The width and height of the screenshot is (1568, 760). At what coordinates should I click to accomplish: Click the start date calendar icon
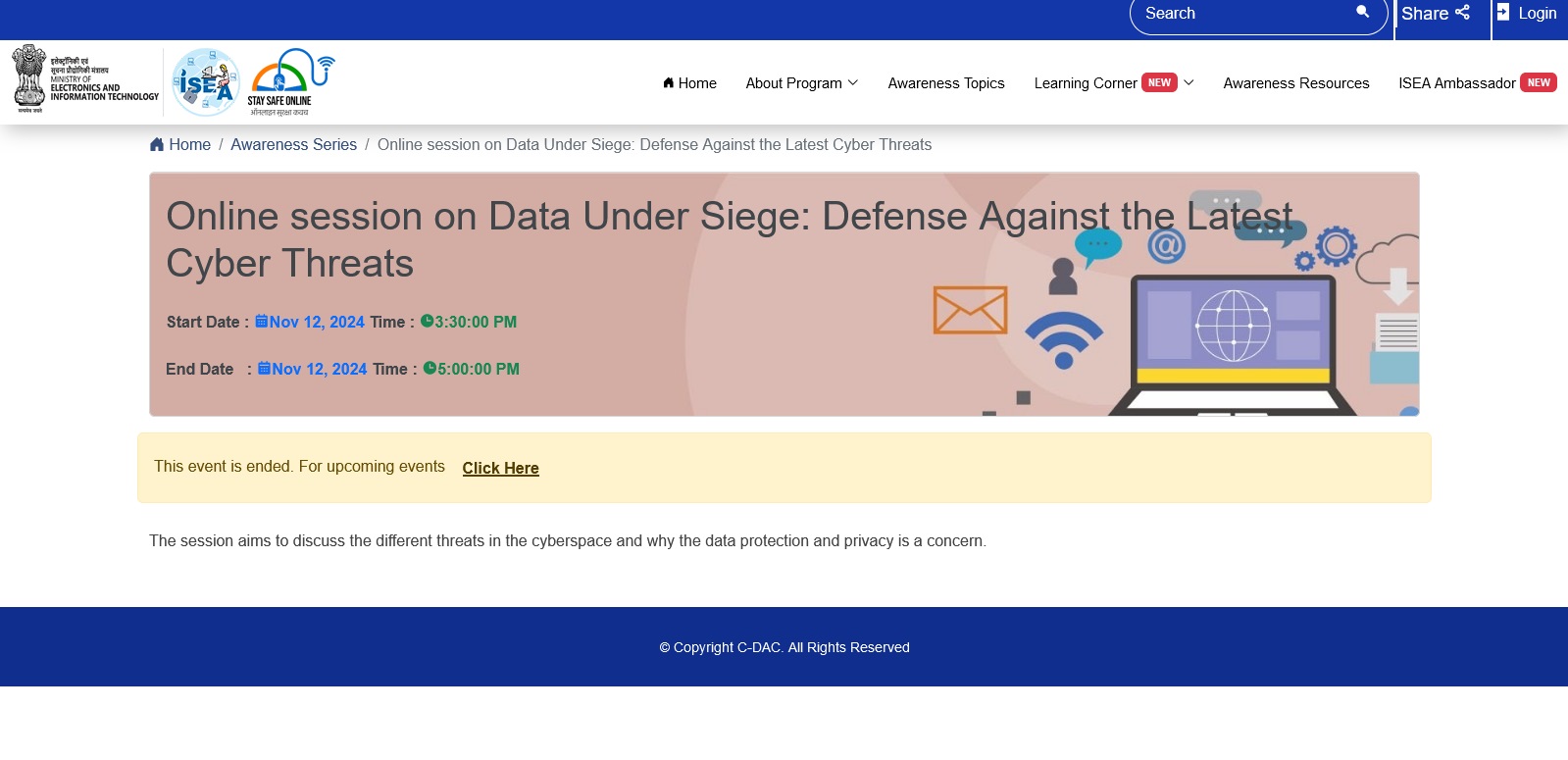pyautogui.click(x=262, y=322)
